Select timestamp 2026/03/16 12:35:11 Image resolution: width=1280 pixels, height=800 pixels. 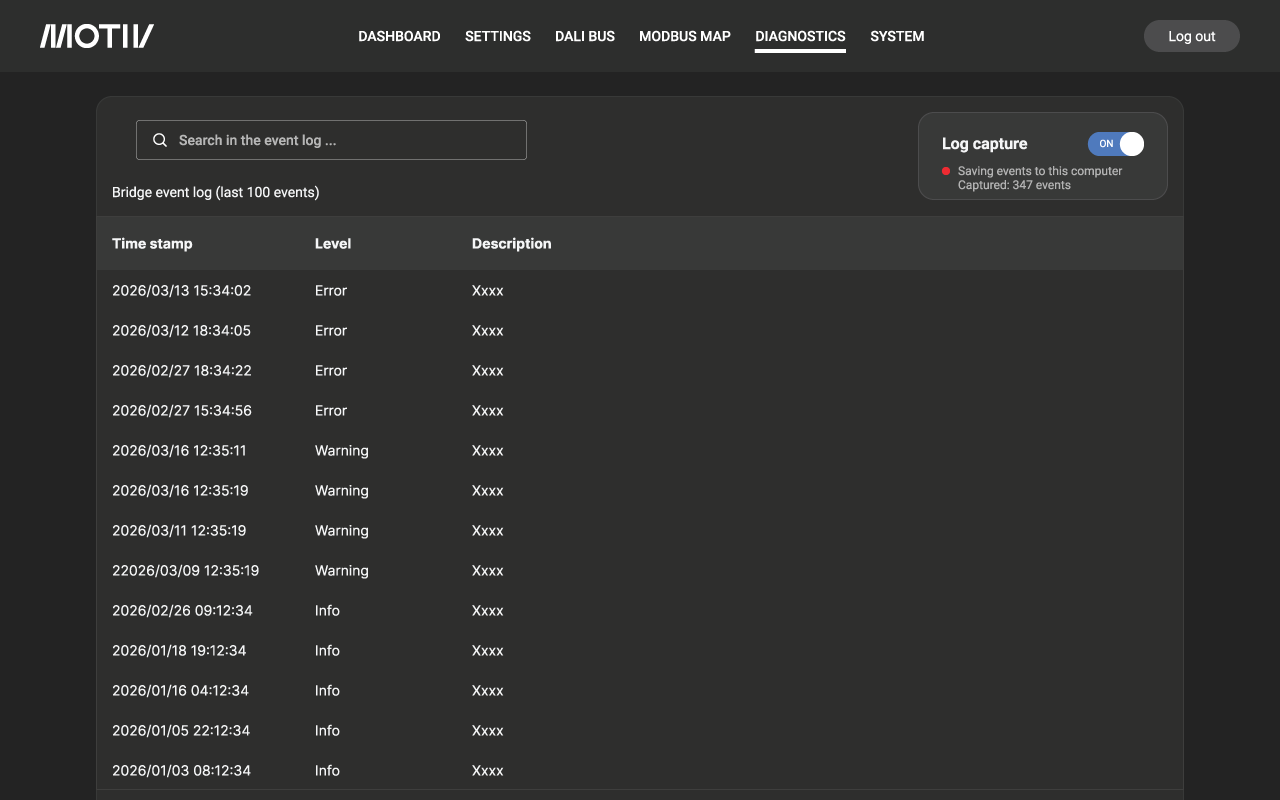tap(179, 450)
